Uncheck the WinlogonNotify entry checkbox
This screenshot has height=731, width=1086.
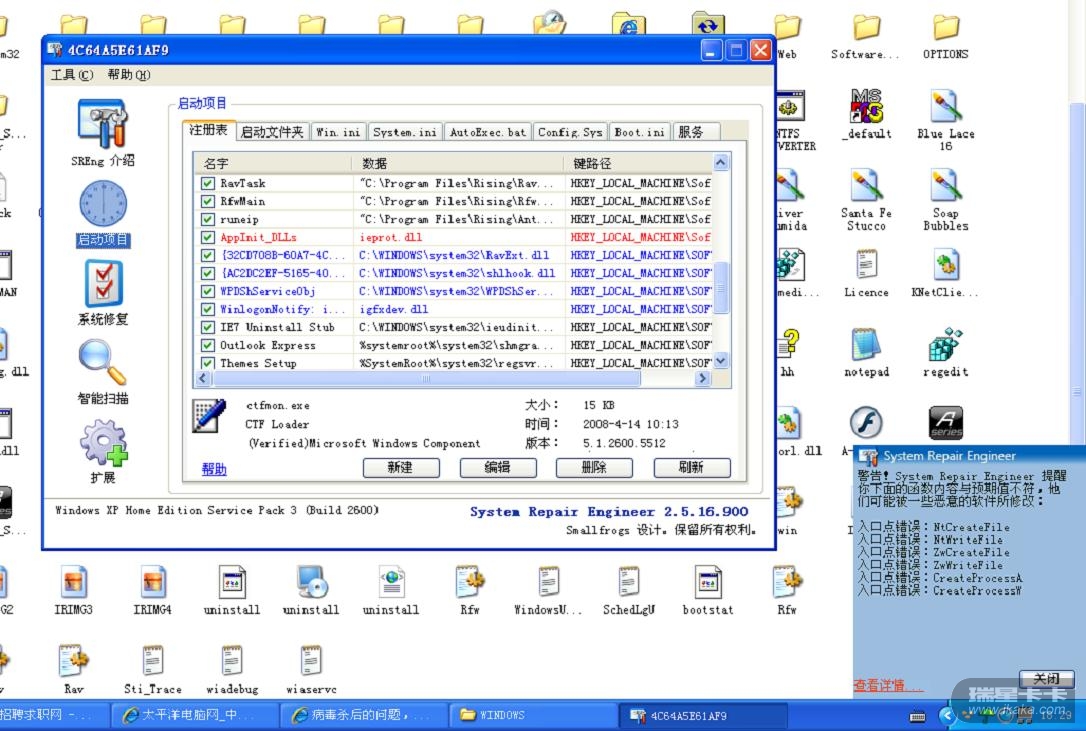coord(207,309)
